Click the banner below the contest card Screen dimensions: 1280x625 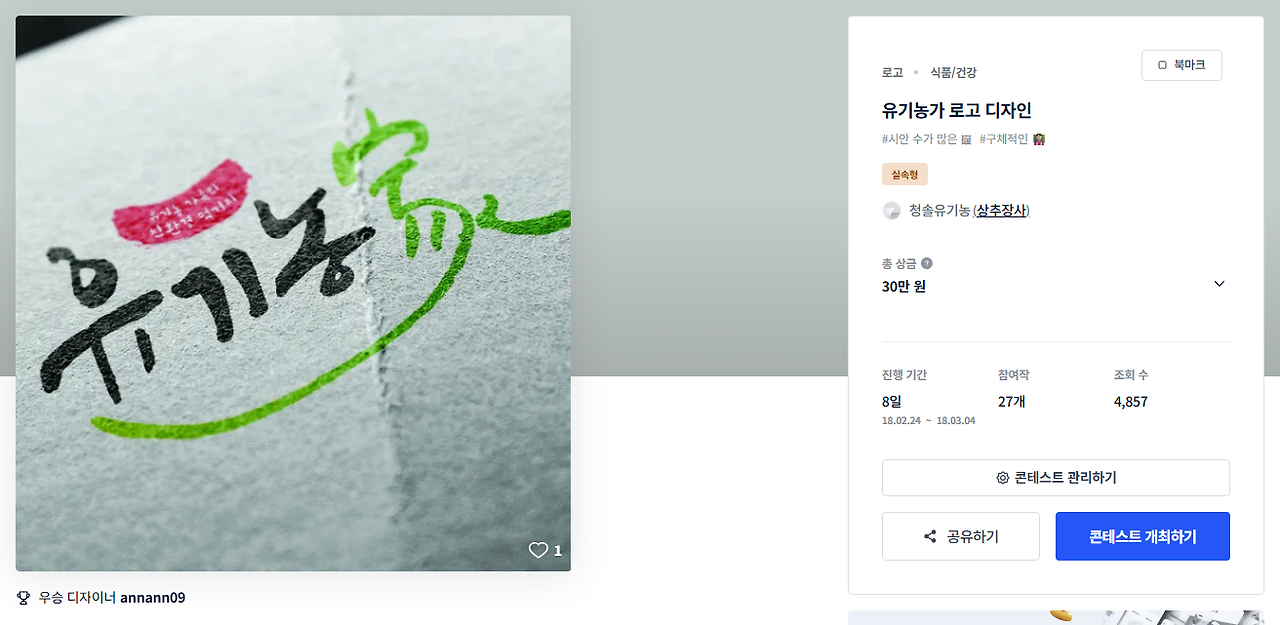(x=1056, y=618)
